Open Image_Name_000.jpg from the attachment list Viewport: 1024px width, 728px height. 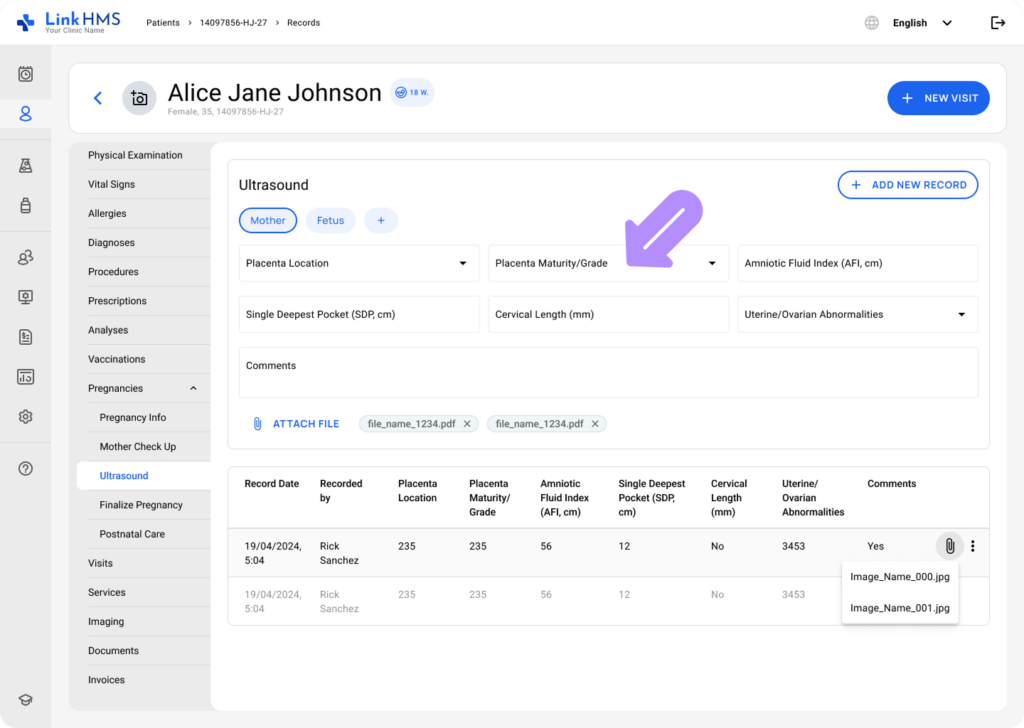coord(899,577)
